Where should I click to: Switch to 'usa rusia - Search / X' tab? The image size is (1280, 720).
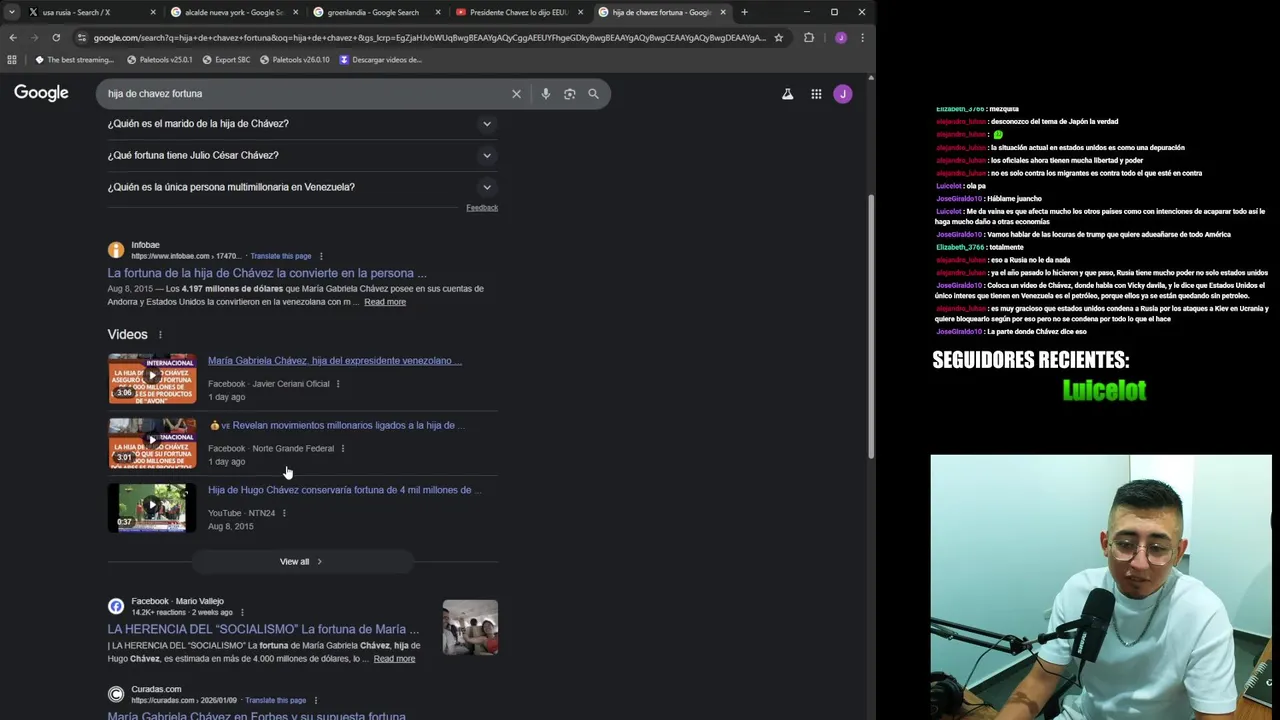(x=92, y=12)
